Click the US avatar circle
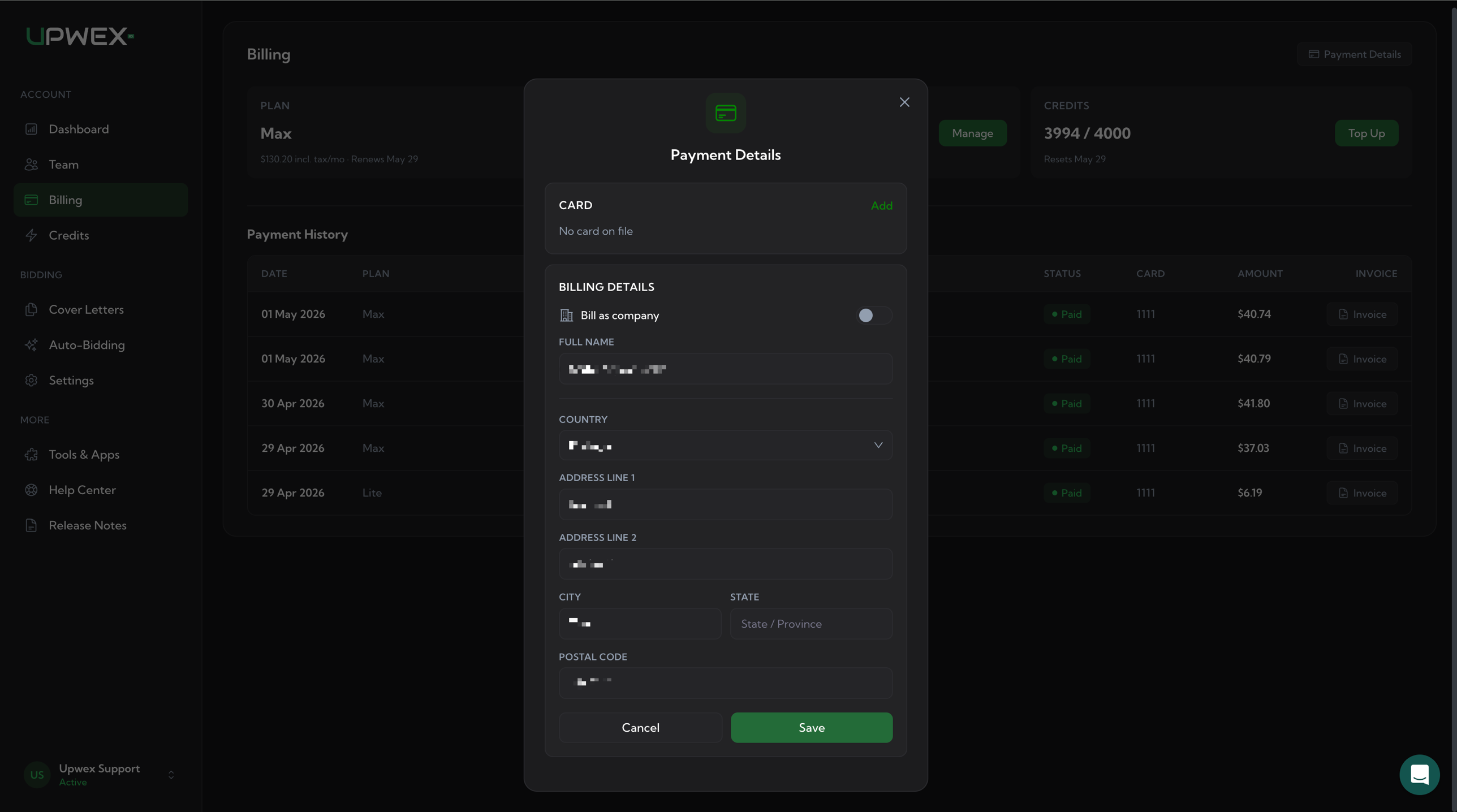Viewport: 1457px width, 812px height. tap(37, 775)
